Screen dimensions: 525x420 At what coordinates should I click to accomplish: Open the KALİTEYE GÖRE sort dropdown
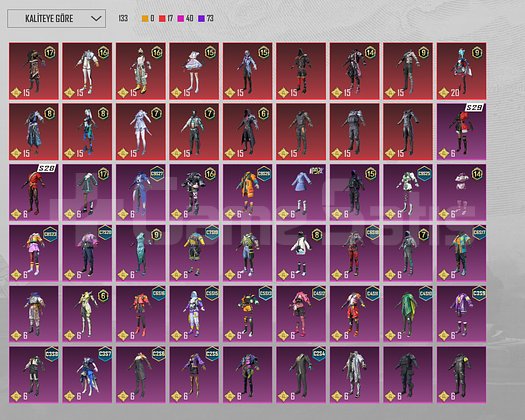pos(57,18)
